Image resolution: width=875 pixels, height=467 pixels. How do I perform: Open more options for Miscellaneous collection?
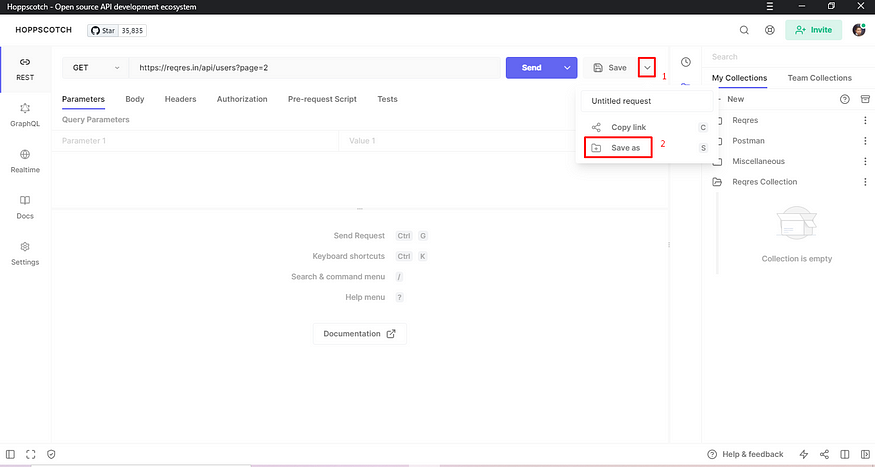[x=865, y=161]
